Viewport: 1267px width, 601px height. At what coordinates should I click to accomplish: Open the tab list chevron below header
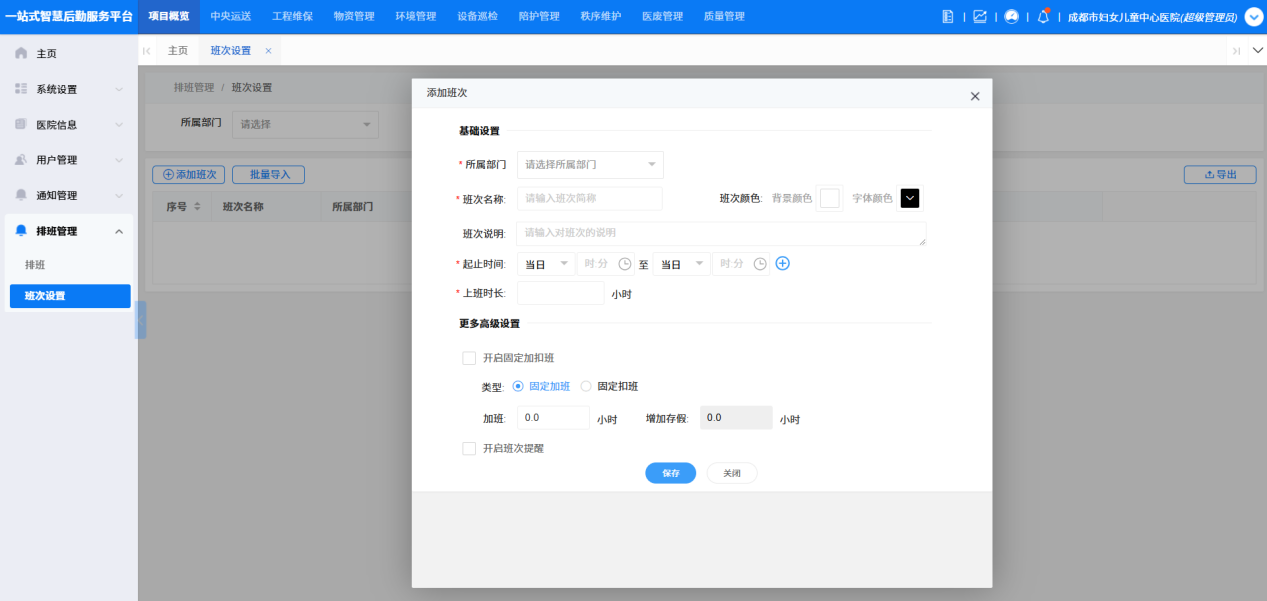[x=1257, y=51]
